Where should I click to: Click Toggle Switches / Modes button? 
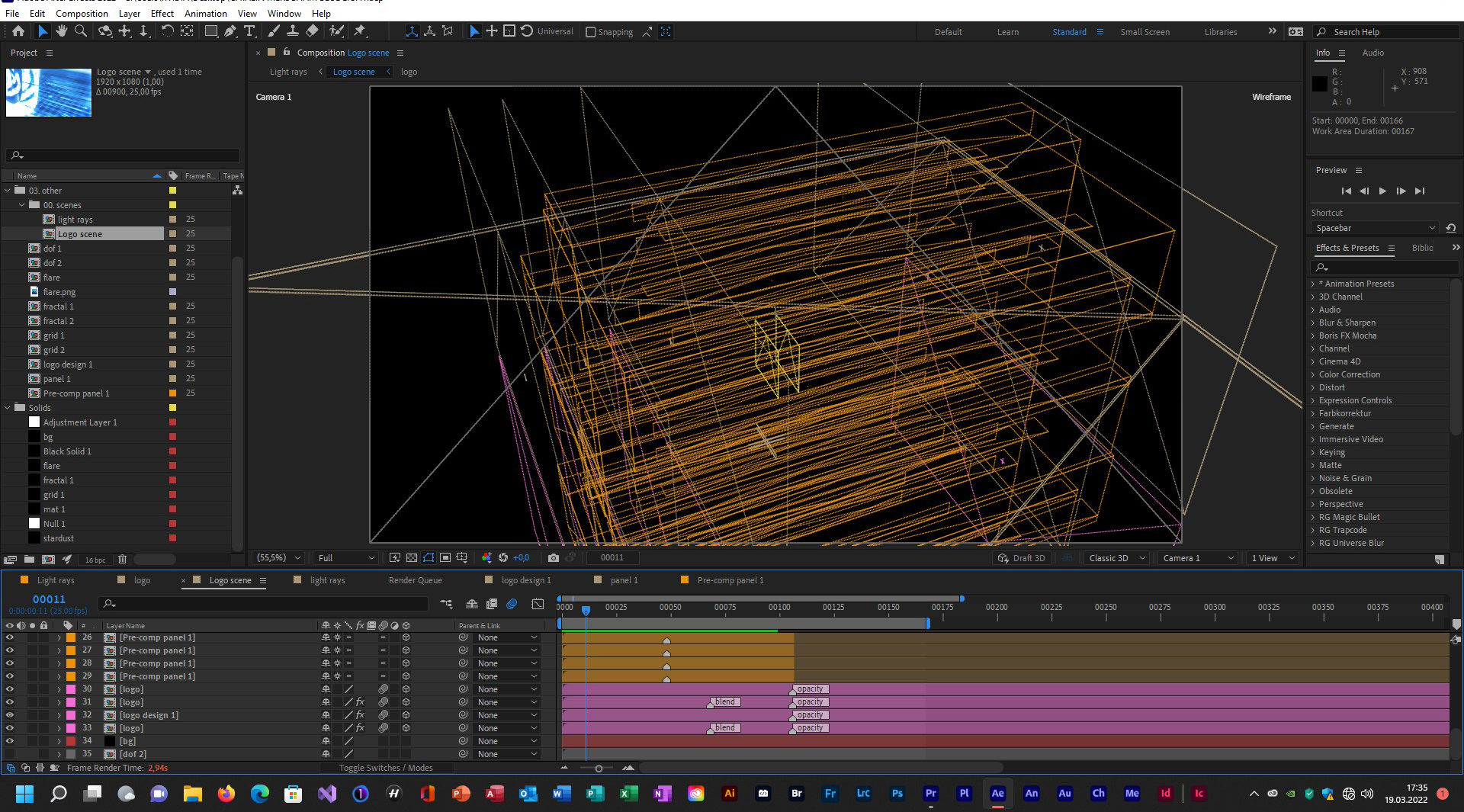[386, 768]
